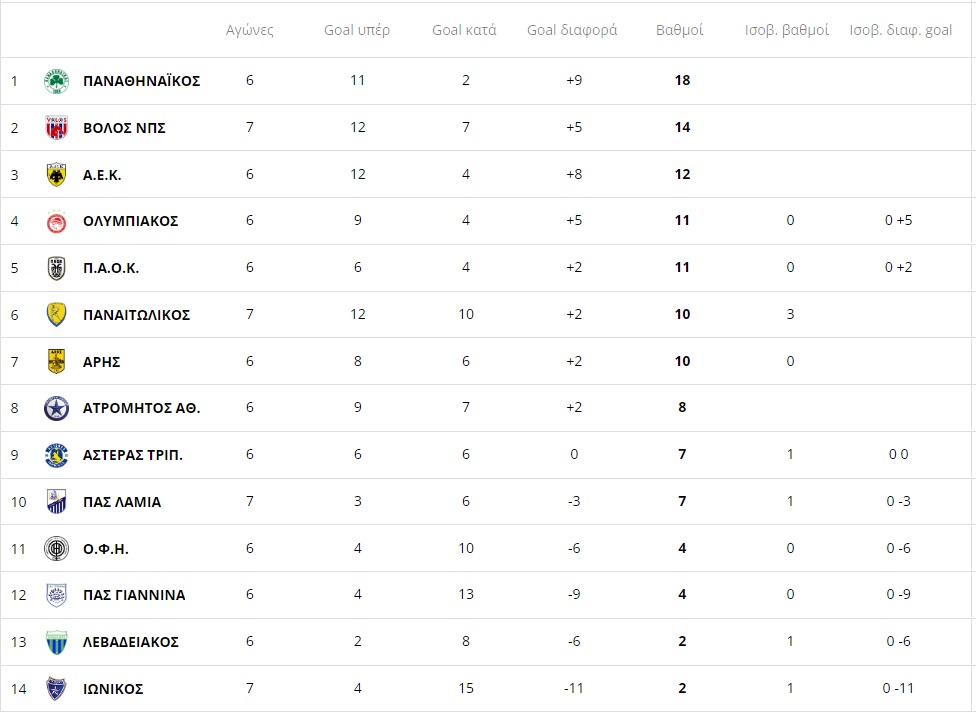Select the Ο.Φ.Η. club badge
The width and height of the screenshot is (976, 712).
tap(57, 548)
